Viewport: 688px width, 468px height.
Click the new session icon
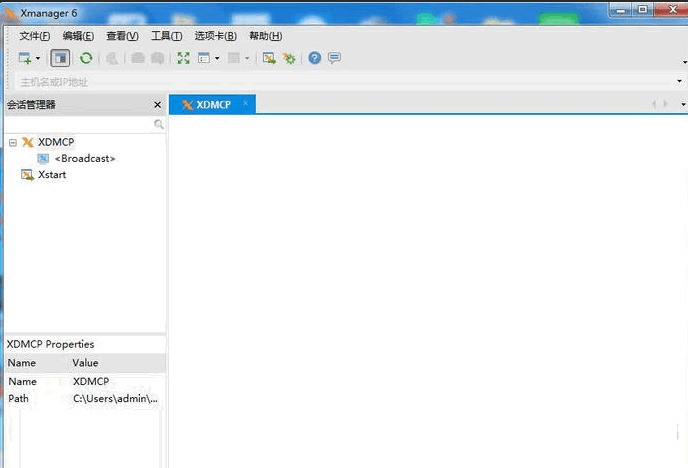click(x=25, y=58)
